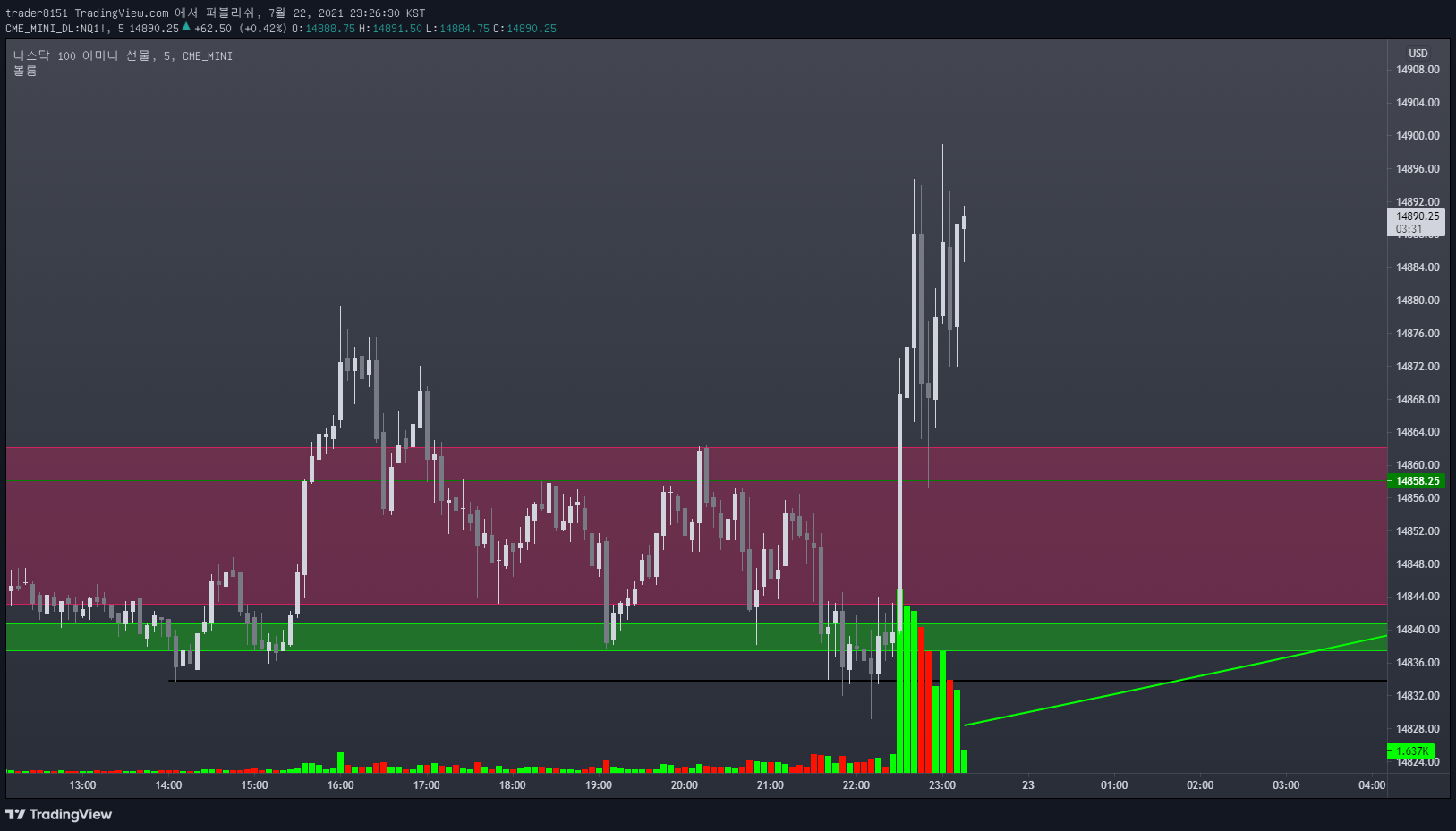The height and width of the screenshot is (831, 1456).
Task: Click the 14908.00 price axis label
Action: [x=1418, y=70]
